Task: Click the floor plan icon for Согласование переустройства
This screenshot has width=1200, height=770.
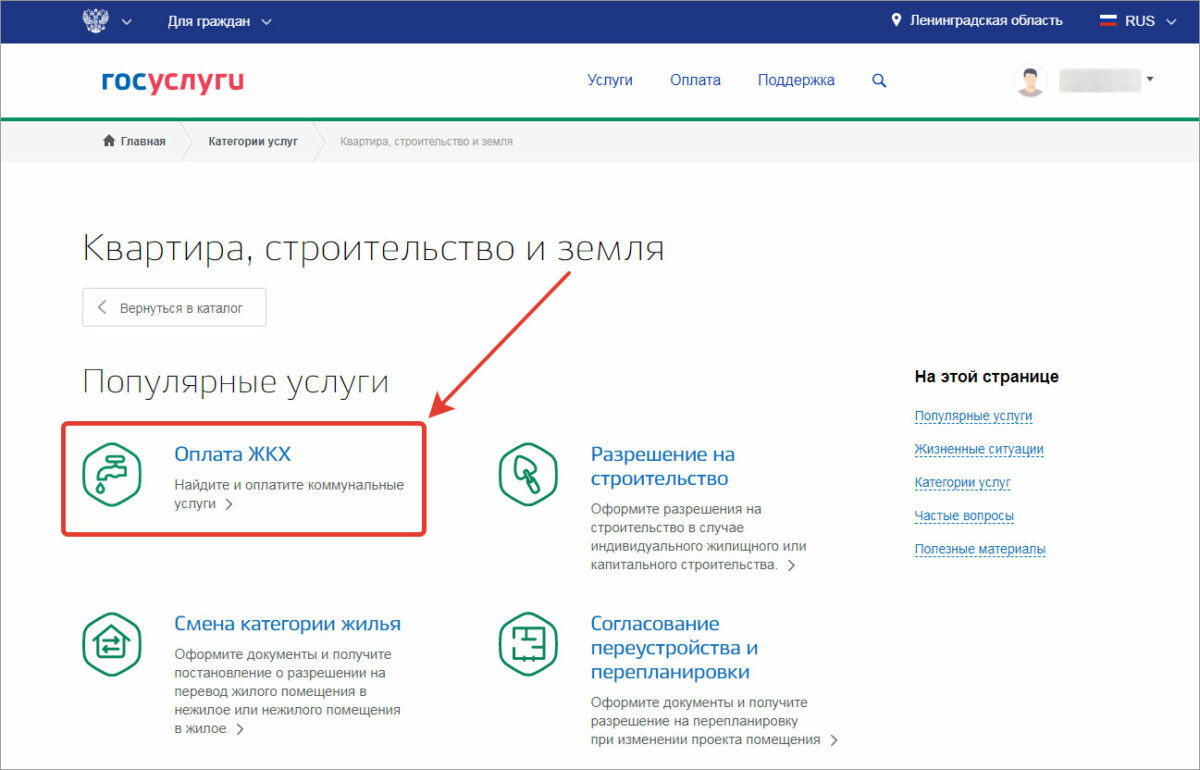Action: 528,643
